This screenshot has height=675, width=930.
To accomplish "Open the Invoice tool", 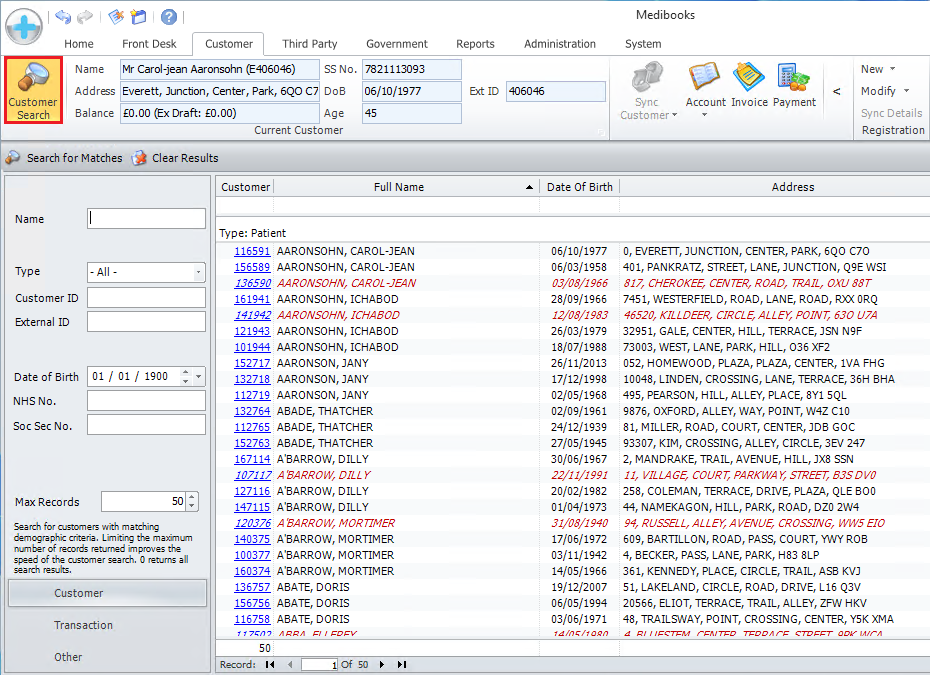I will (x=749, y=84).
